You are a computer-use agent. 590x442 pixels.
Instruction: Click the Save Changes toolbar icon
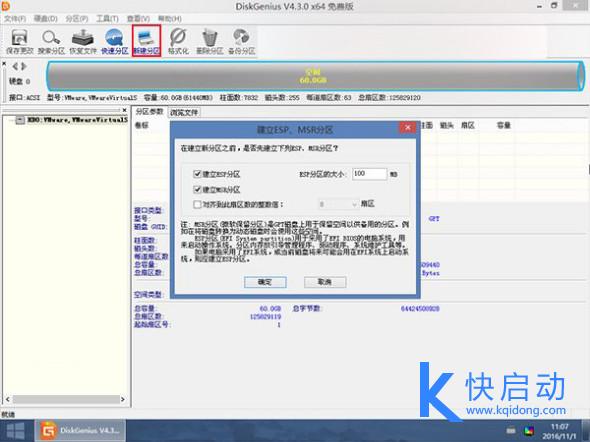point(20,41)
